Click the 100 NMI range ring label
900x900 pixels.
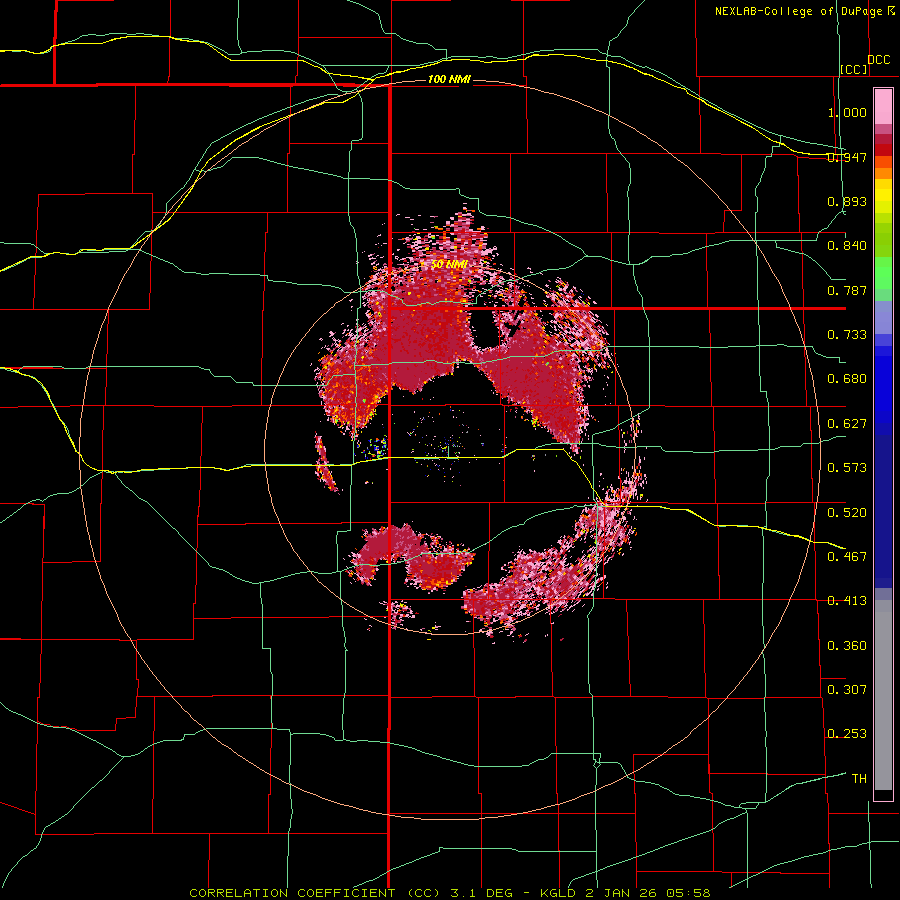(449, 79)
